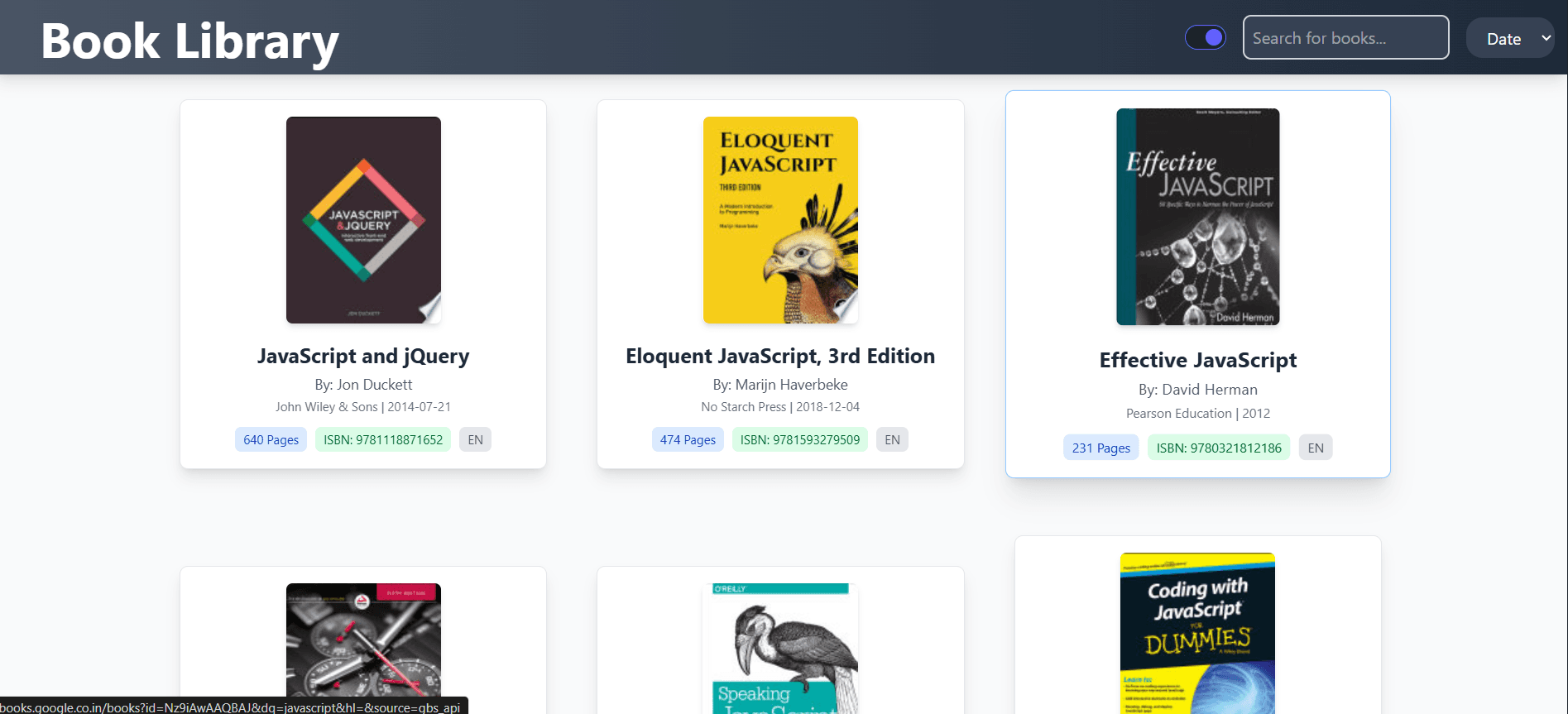Click EN badge on Eloquent JavaScript card

coord(892,439)
